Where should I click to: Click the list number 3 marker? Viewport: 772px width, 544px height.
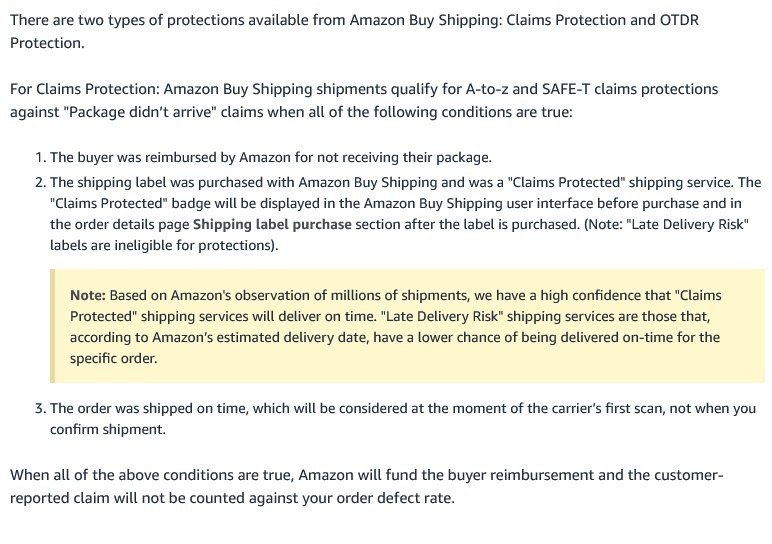point(40,409)
